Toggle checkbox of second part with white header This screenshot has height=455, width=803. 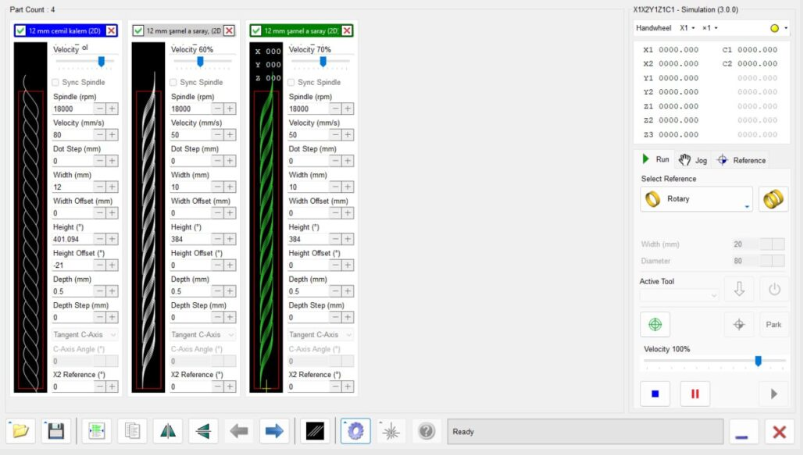pos(138,31)
